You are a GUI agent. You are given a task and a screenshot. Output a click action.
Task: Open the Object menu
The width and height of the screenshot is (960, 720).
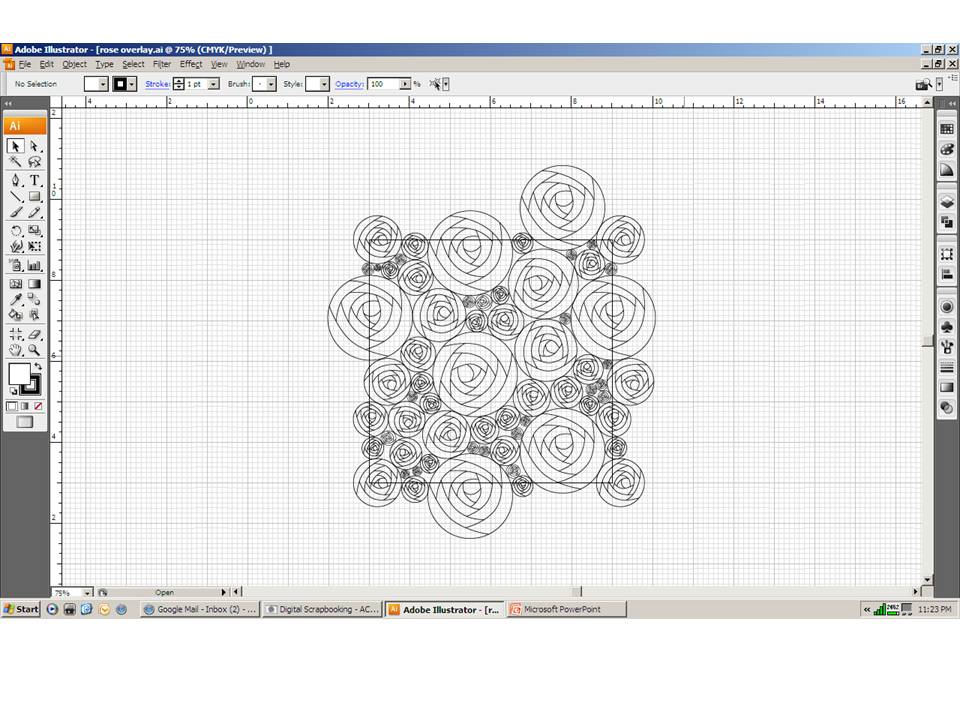74,64
